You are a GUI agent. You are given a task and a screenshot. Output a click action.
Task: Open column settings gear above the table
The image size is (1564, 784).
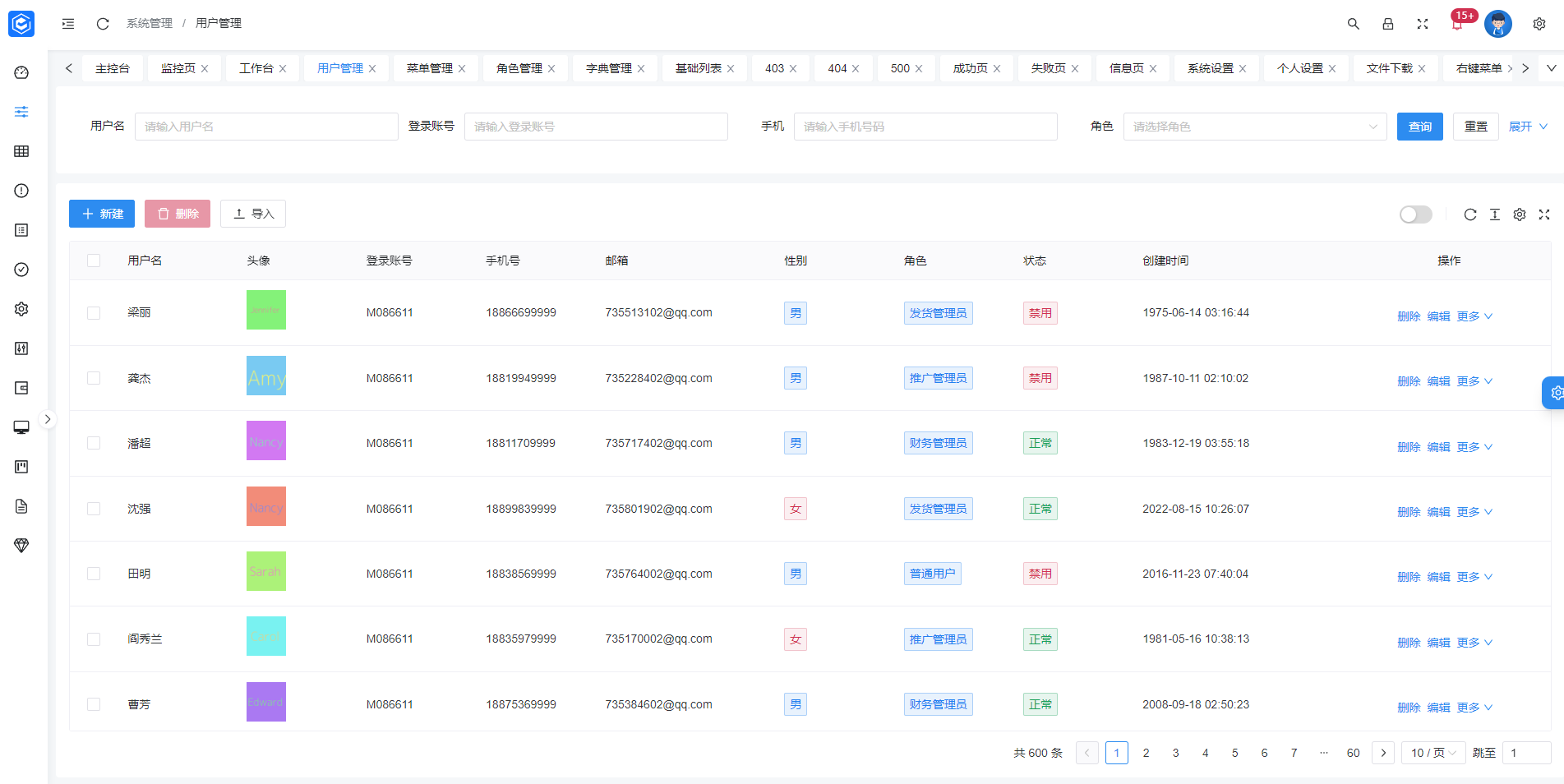coord(1519,214)
